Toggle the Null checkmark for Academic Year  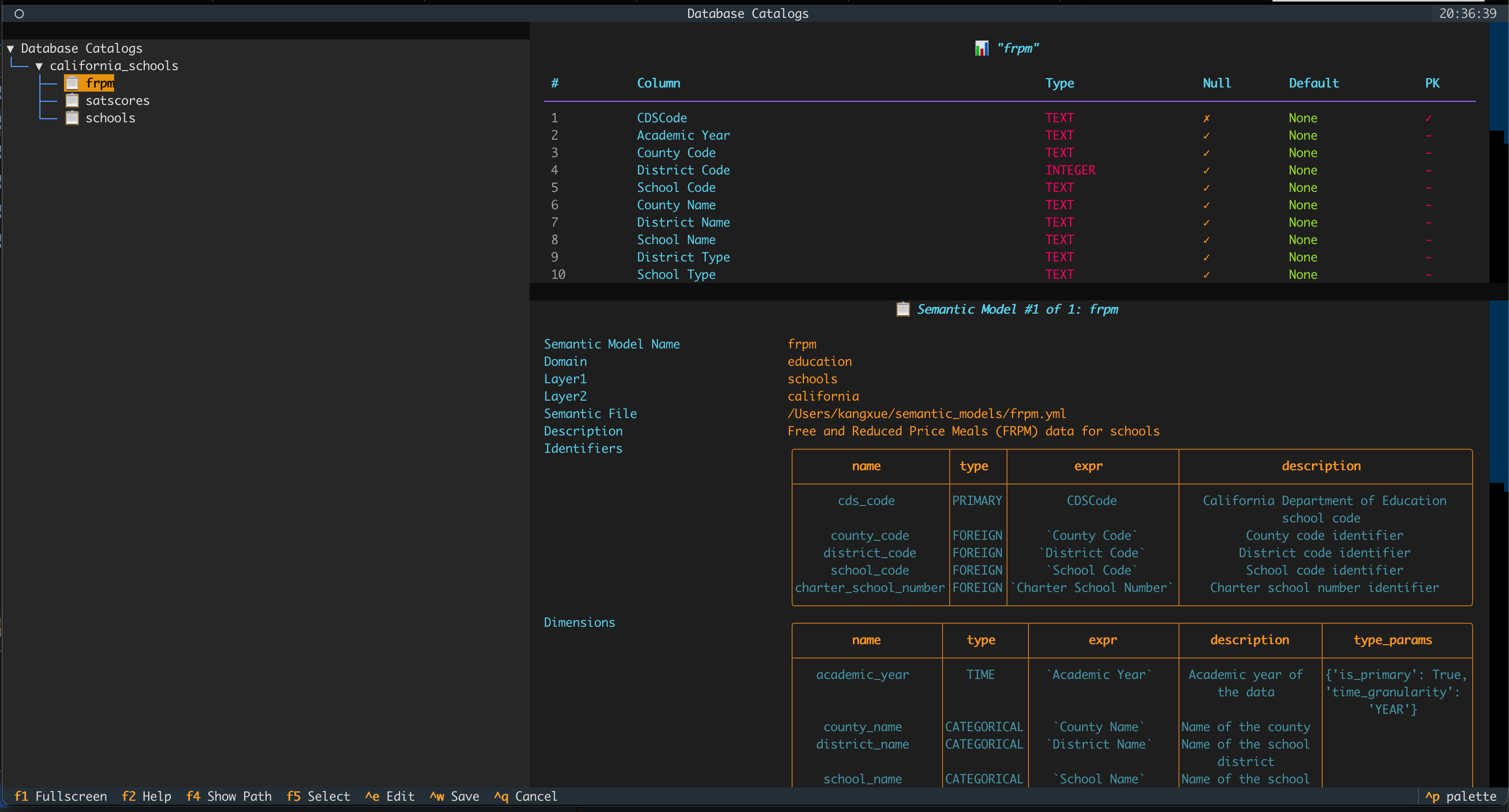tap(1206, 135)
